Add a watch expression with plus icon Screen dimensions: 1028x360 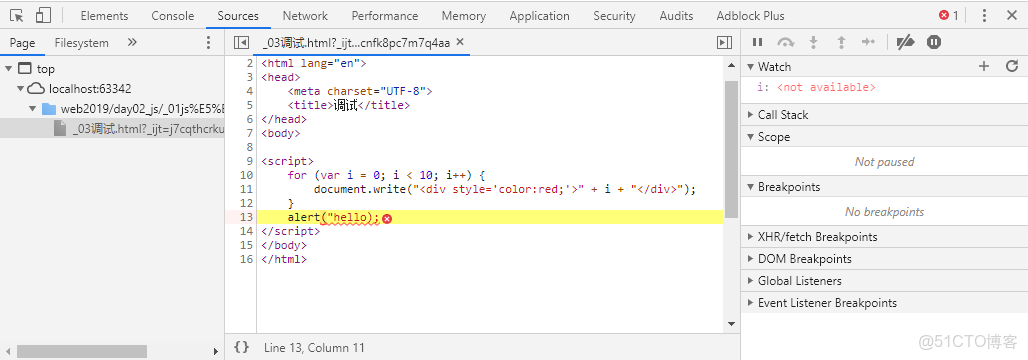coord(983,66)
